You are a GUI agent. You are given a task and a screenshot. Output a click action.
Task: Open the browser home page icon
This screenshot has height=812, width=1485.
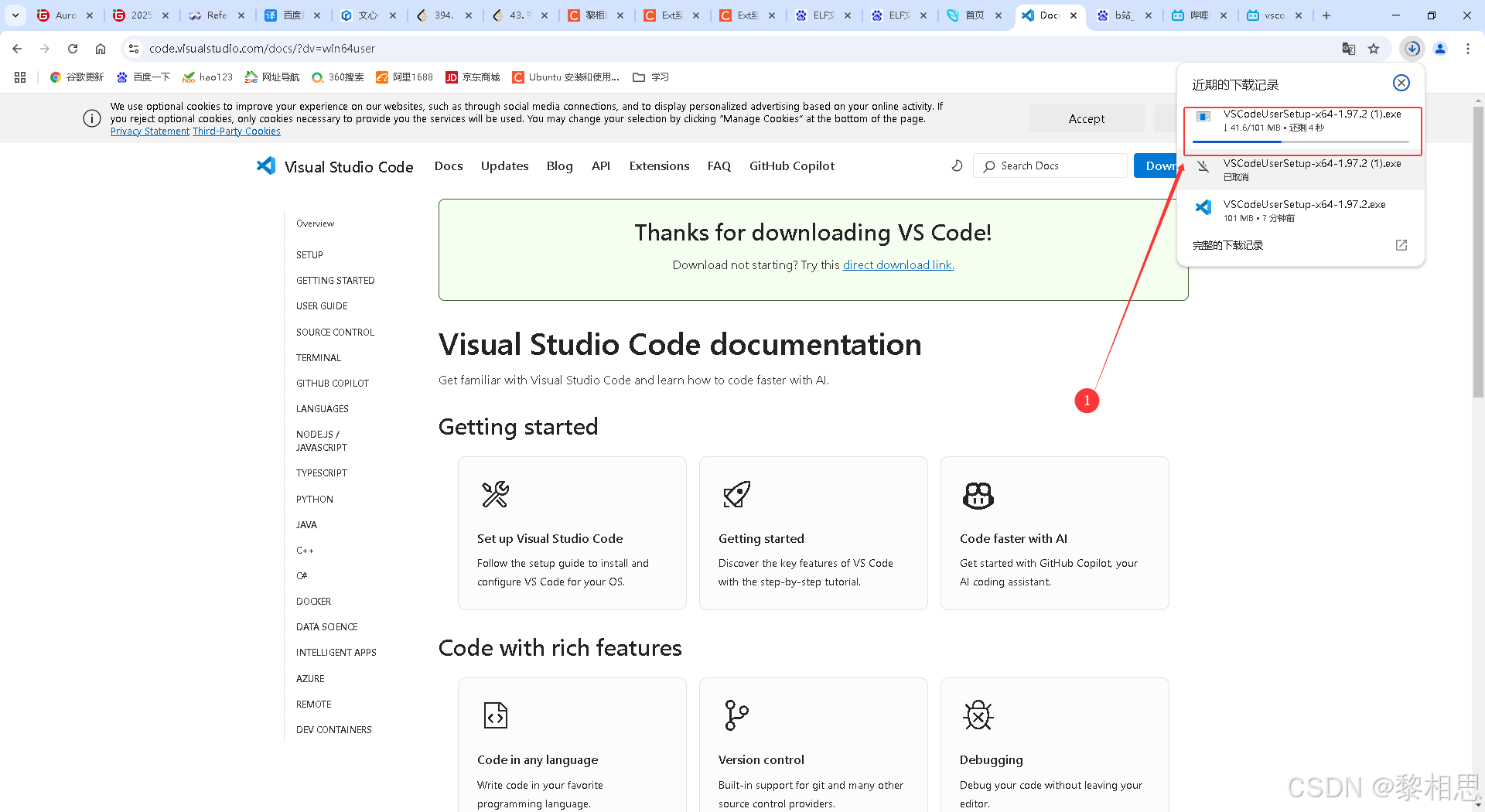[101, 48]
